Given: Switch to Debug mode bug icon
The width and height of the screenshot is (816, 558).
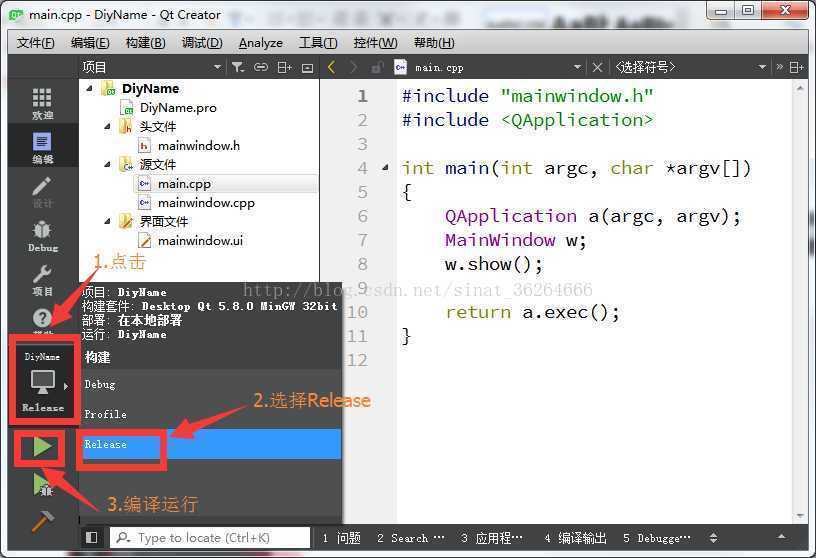Looking at the screenshot, I should point(42,236).
